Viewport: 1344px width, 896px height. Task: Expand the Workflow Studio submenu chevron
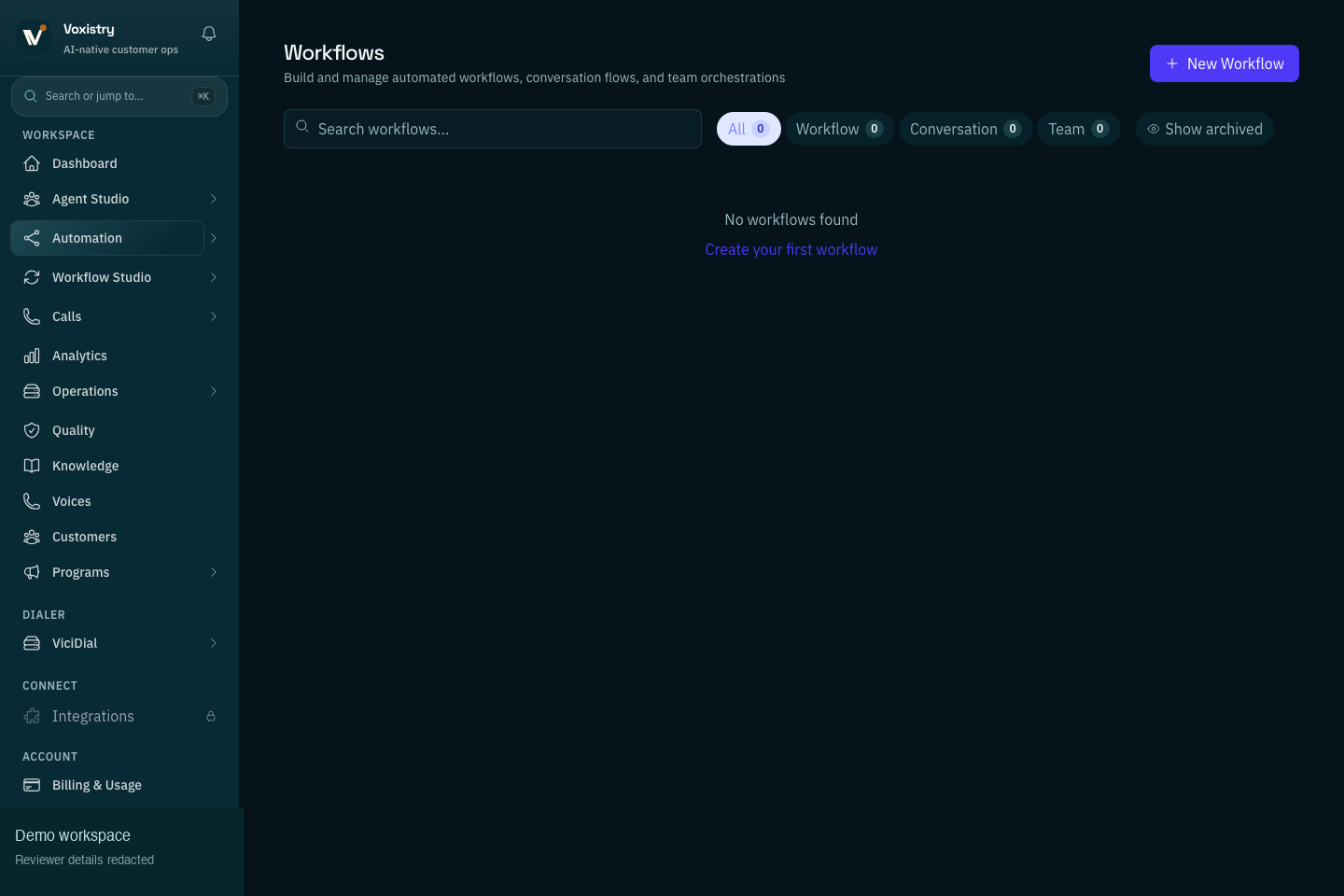[x=214, y=277]
